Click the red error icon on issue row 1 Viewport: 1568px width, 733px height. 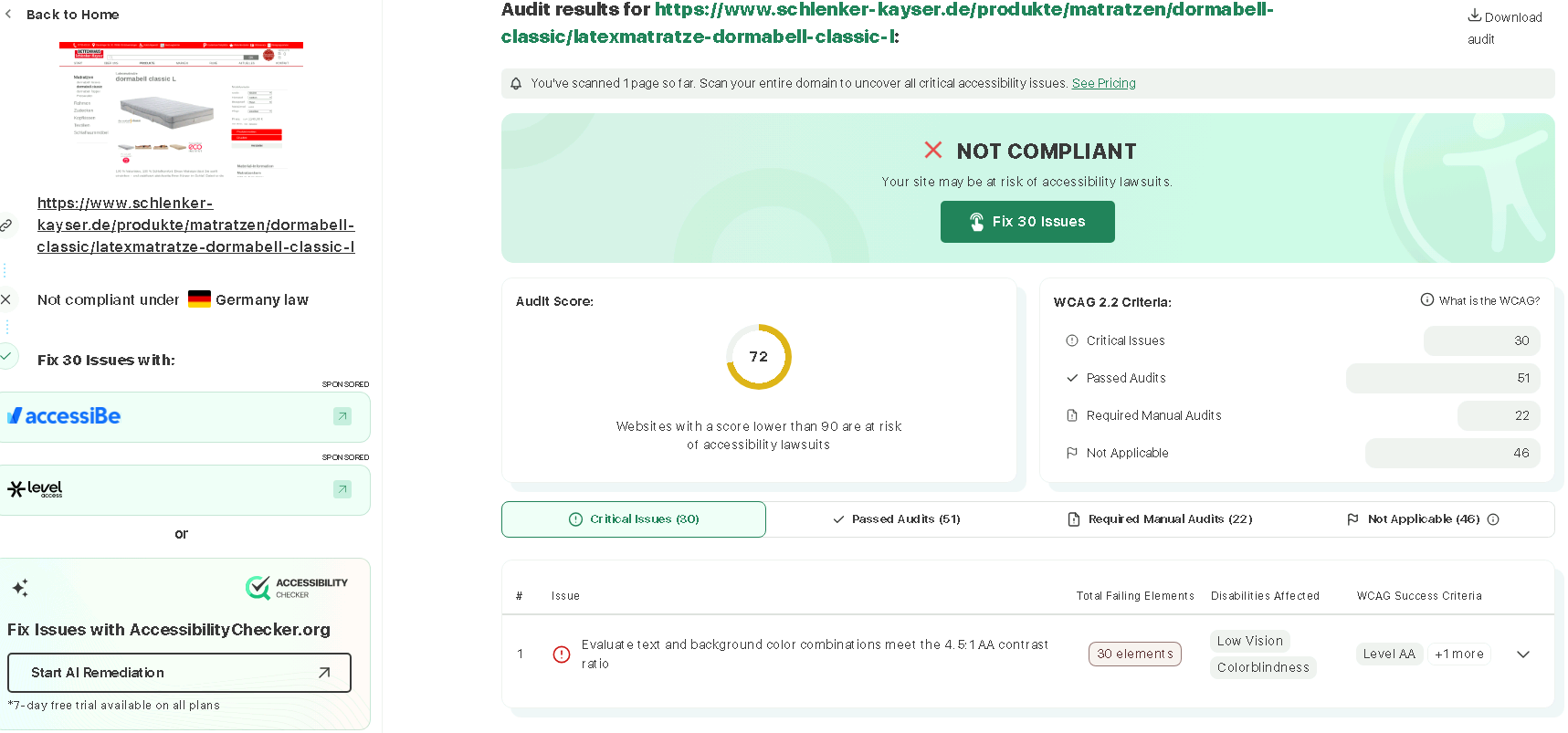(x=562, y=654)
